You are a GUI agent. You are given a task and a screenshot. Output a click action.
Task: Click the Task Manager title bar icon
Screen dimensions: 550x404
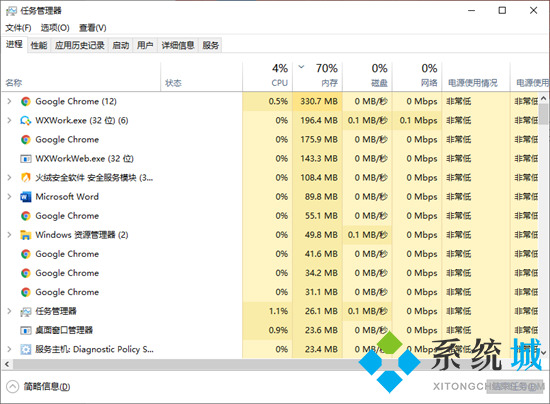(x=11, y=11)
